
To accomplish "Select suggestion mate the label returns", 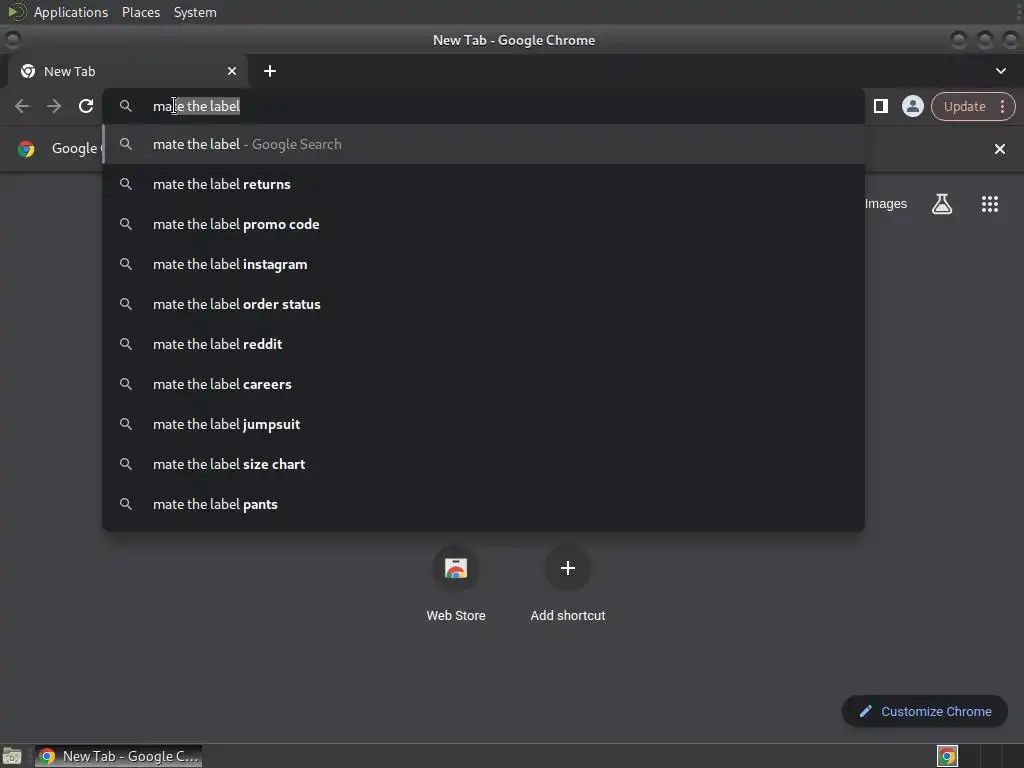I will [x=483, y=184].
